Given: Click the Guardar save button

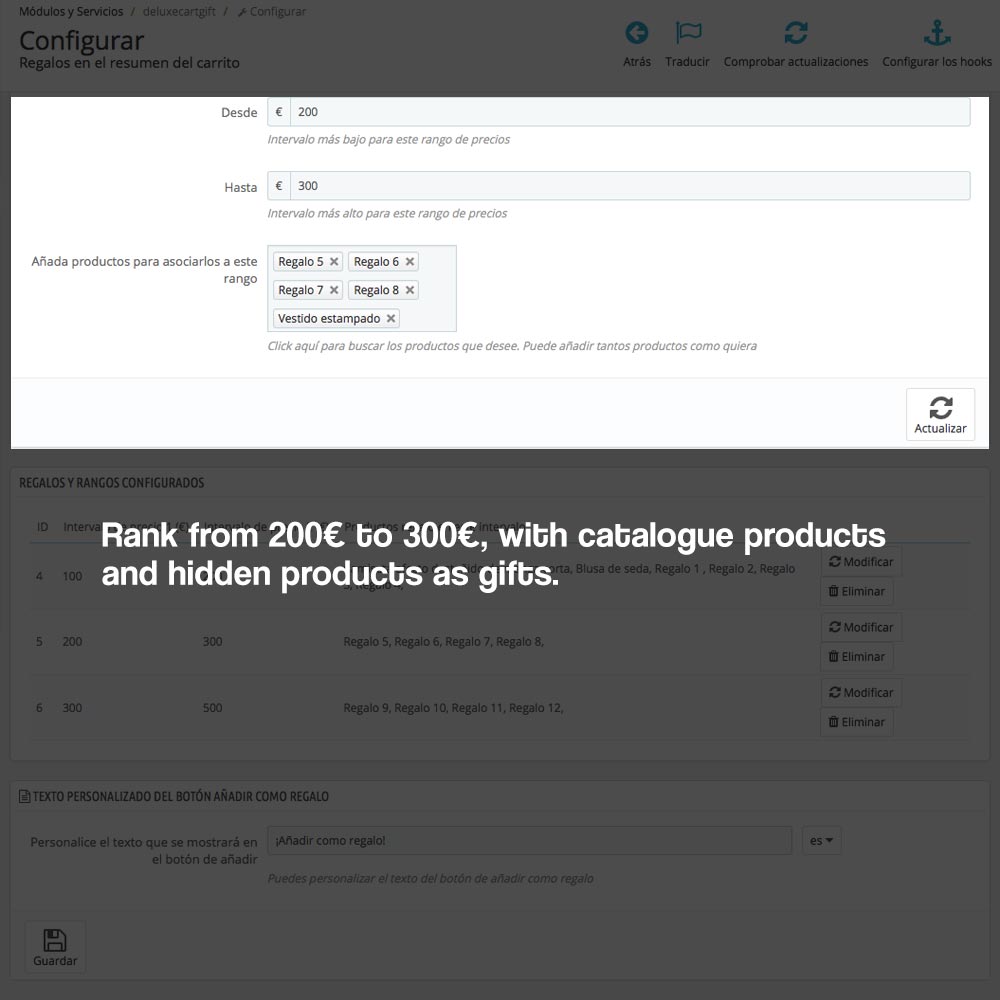Looking at the screenshot, I should pos(55,947).
